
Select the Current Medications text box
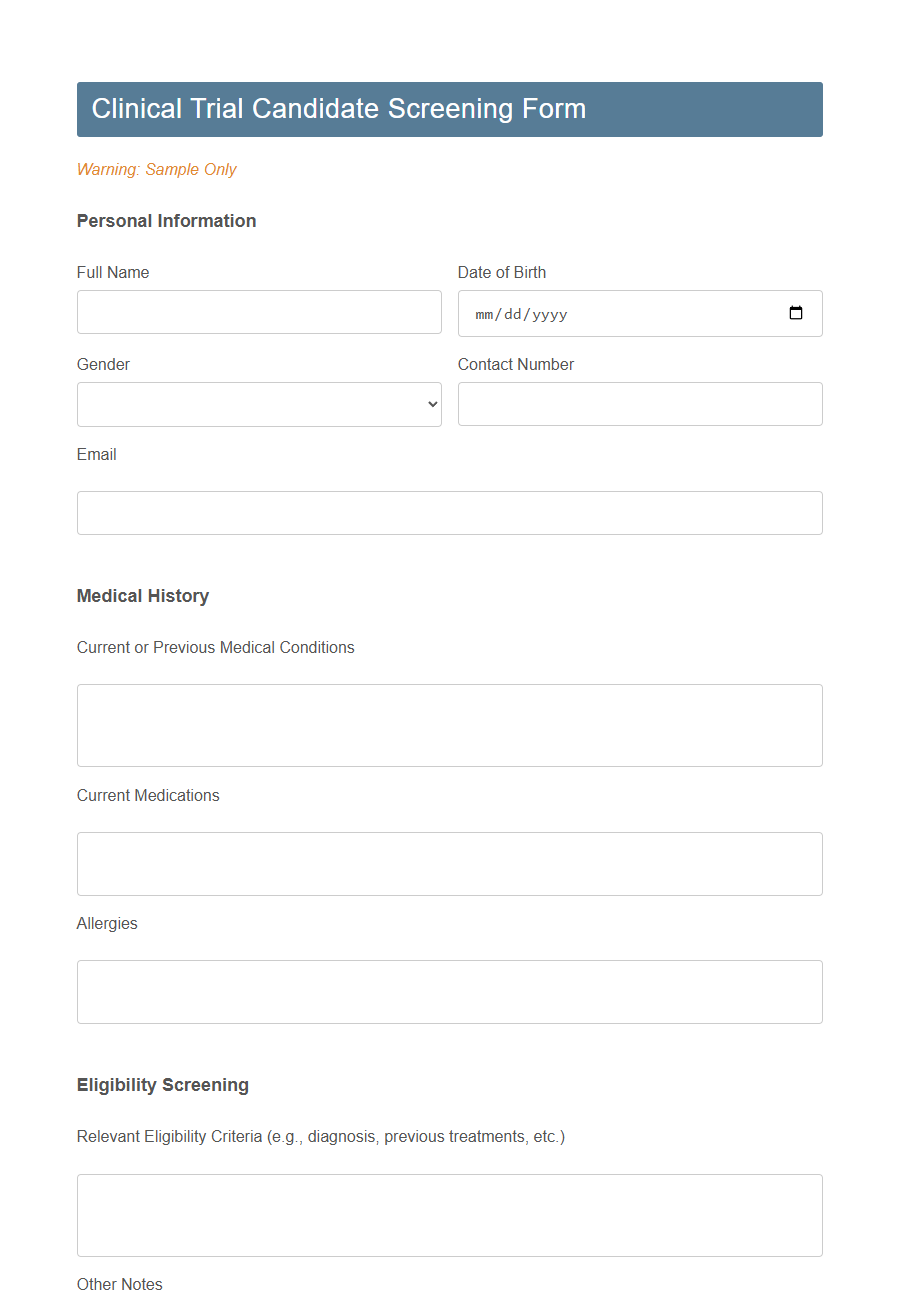click(x=449, y=863)
